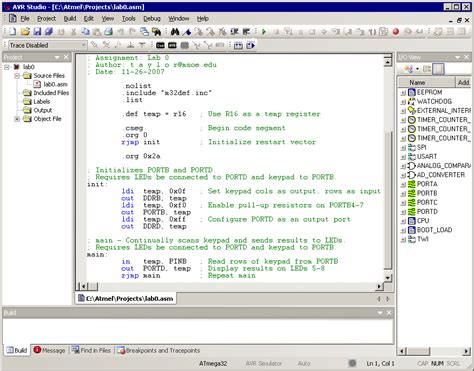This screenshot has width=474, height=371.
Task: Expand the PORTC node
Action: (403, 203)
